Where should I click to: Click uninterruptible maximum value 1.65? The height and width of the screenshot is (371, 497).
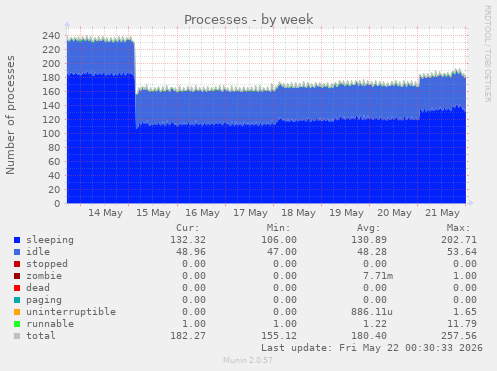465,312
